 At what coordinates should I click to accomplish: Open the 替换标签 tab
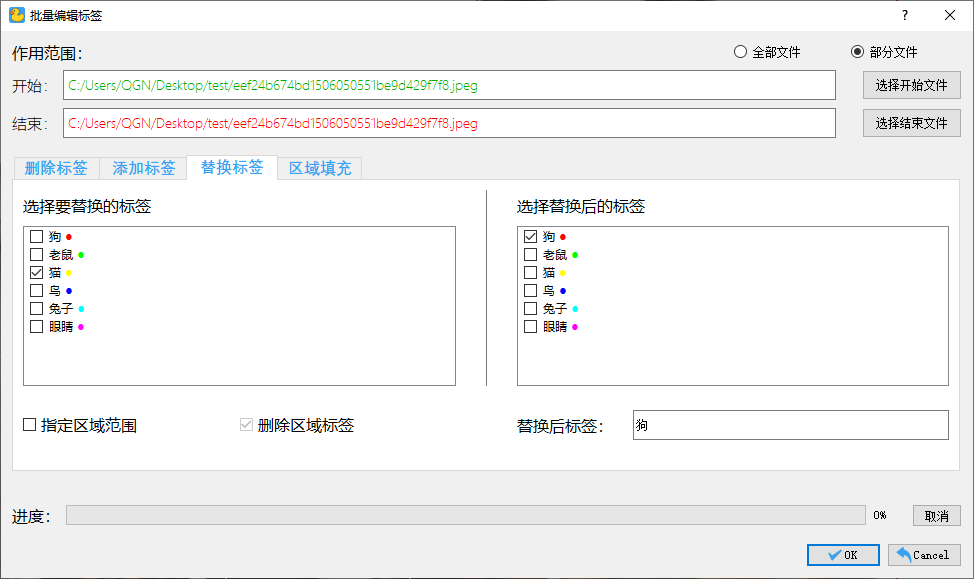[232, 166]
